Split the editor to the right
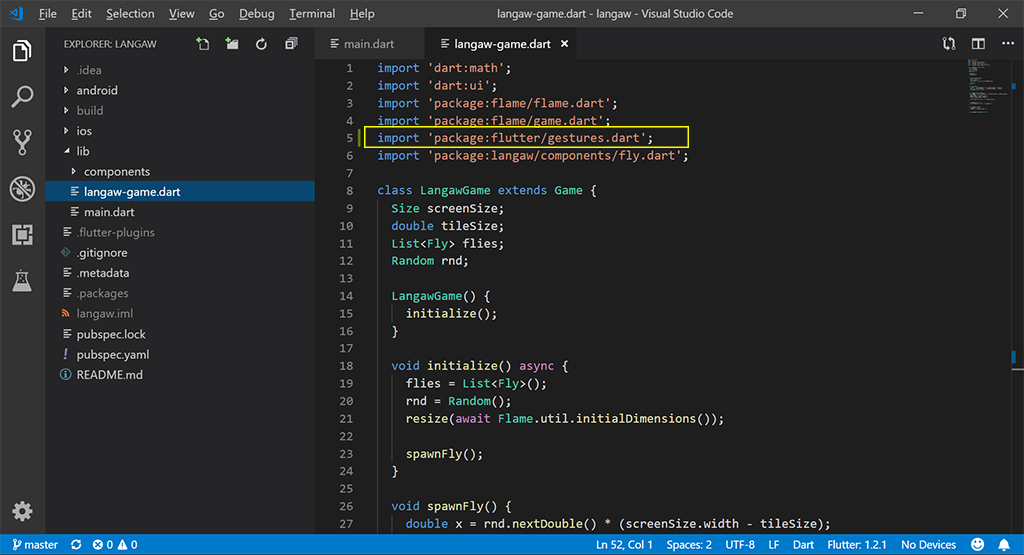This screenshot has height=555, width=1024. (978, 44)
